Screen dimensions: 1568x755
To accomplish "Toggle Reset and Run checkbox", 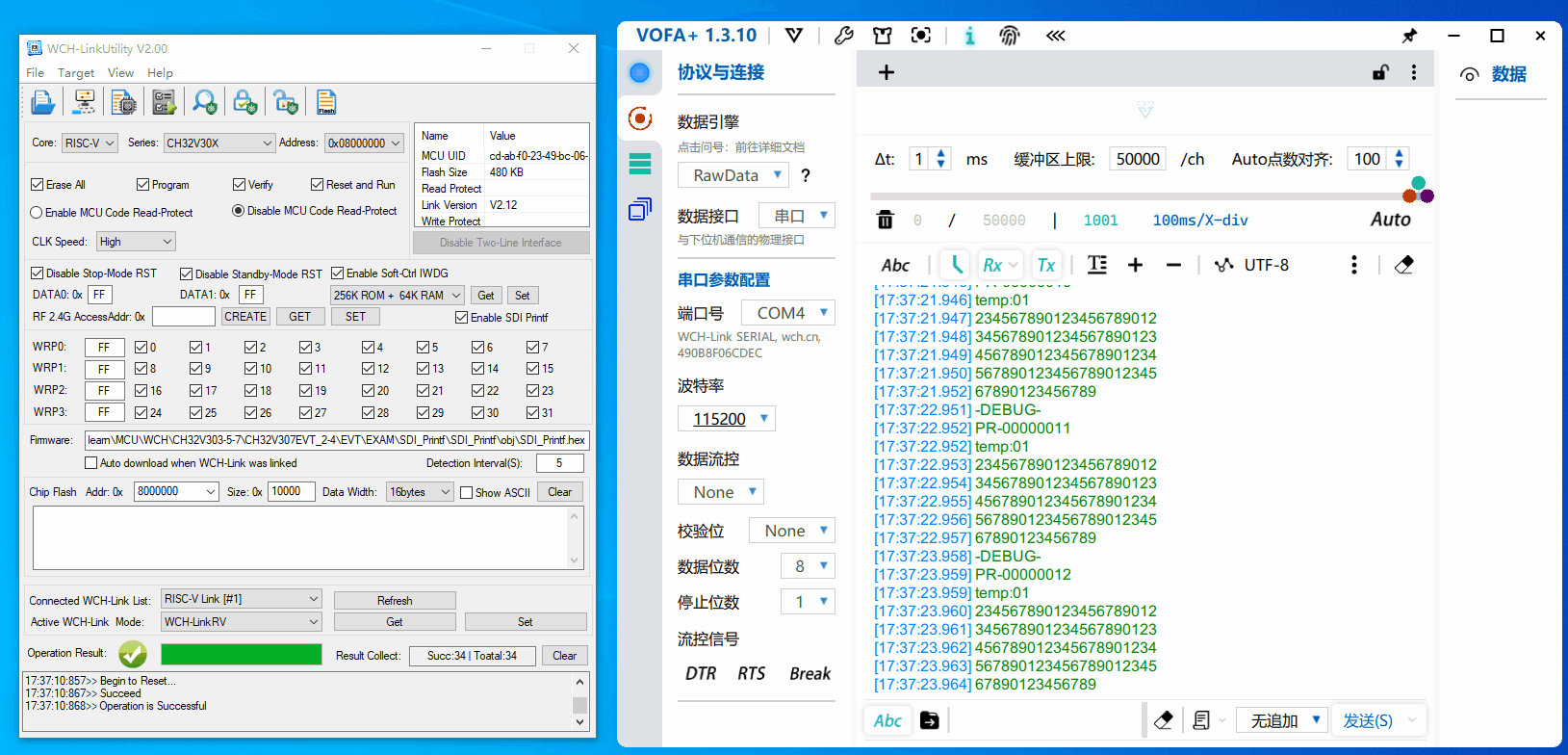I will [x=317, y=185].
